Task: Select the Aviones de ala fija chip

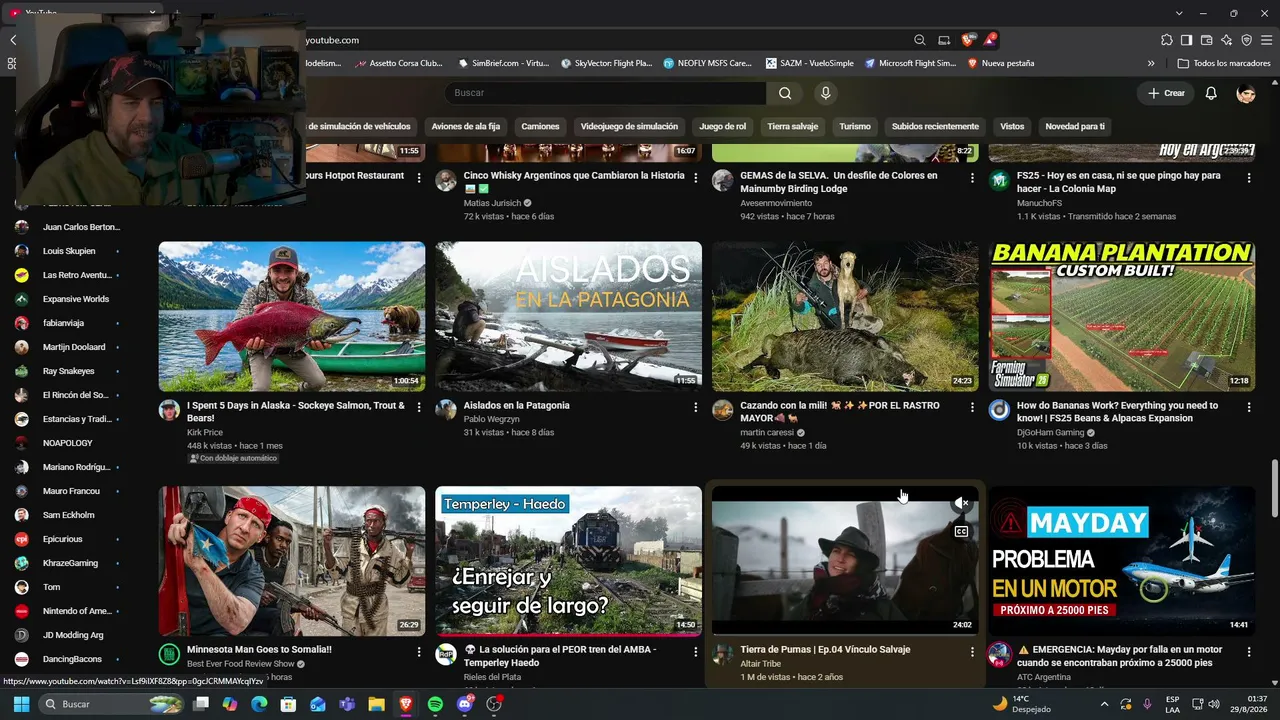Action: [x=466, y=127]
